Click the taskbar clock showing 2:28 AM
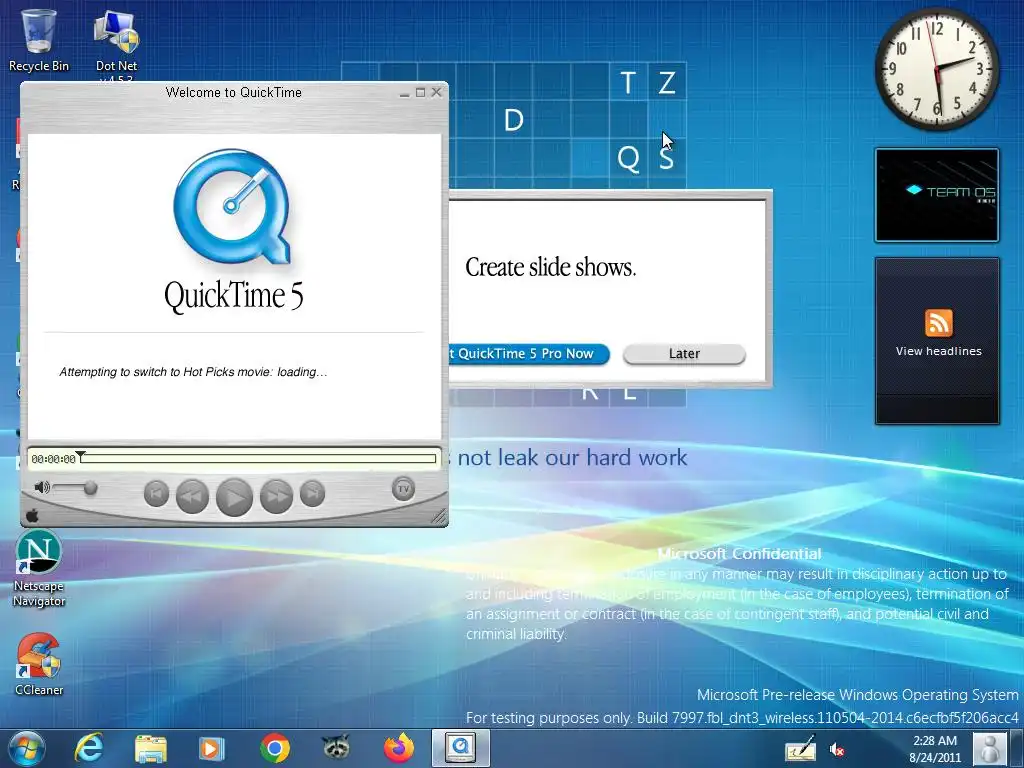This screenshot has width=1024, height=768. point(935,748)
